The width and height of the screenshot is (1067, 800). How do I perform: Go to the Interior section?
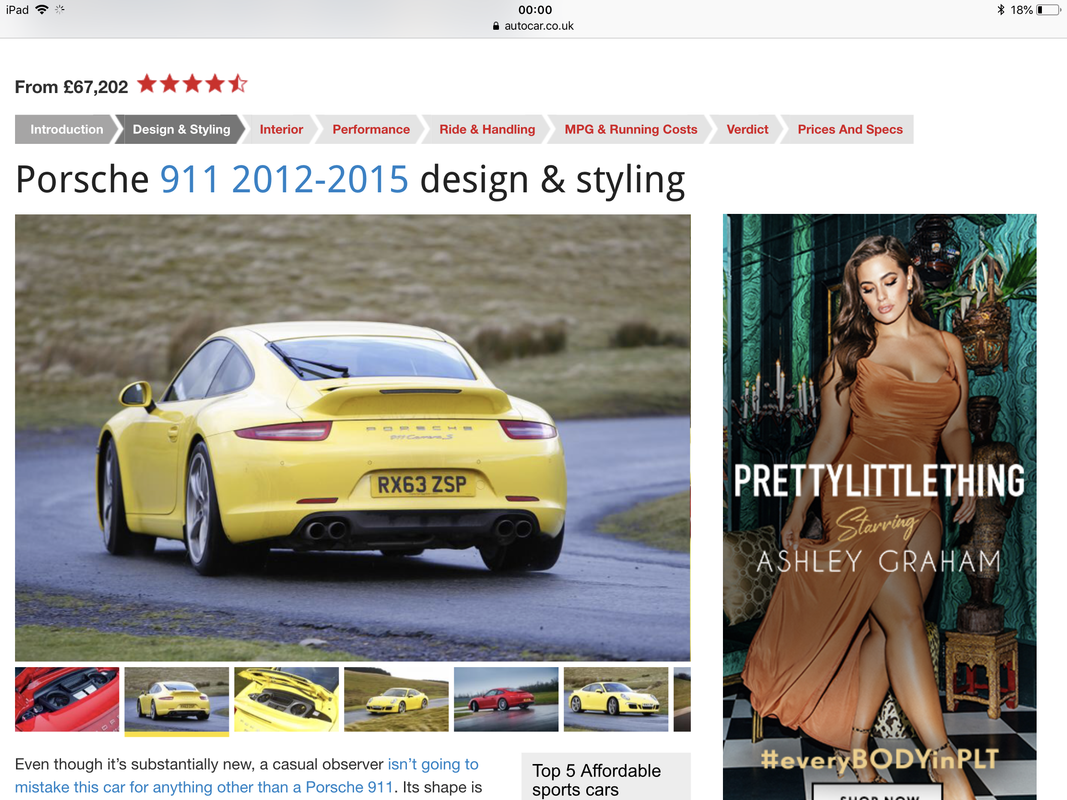click(x=281, y=129)
